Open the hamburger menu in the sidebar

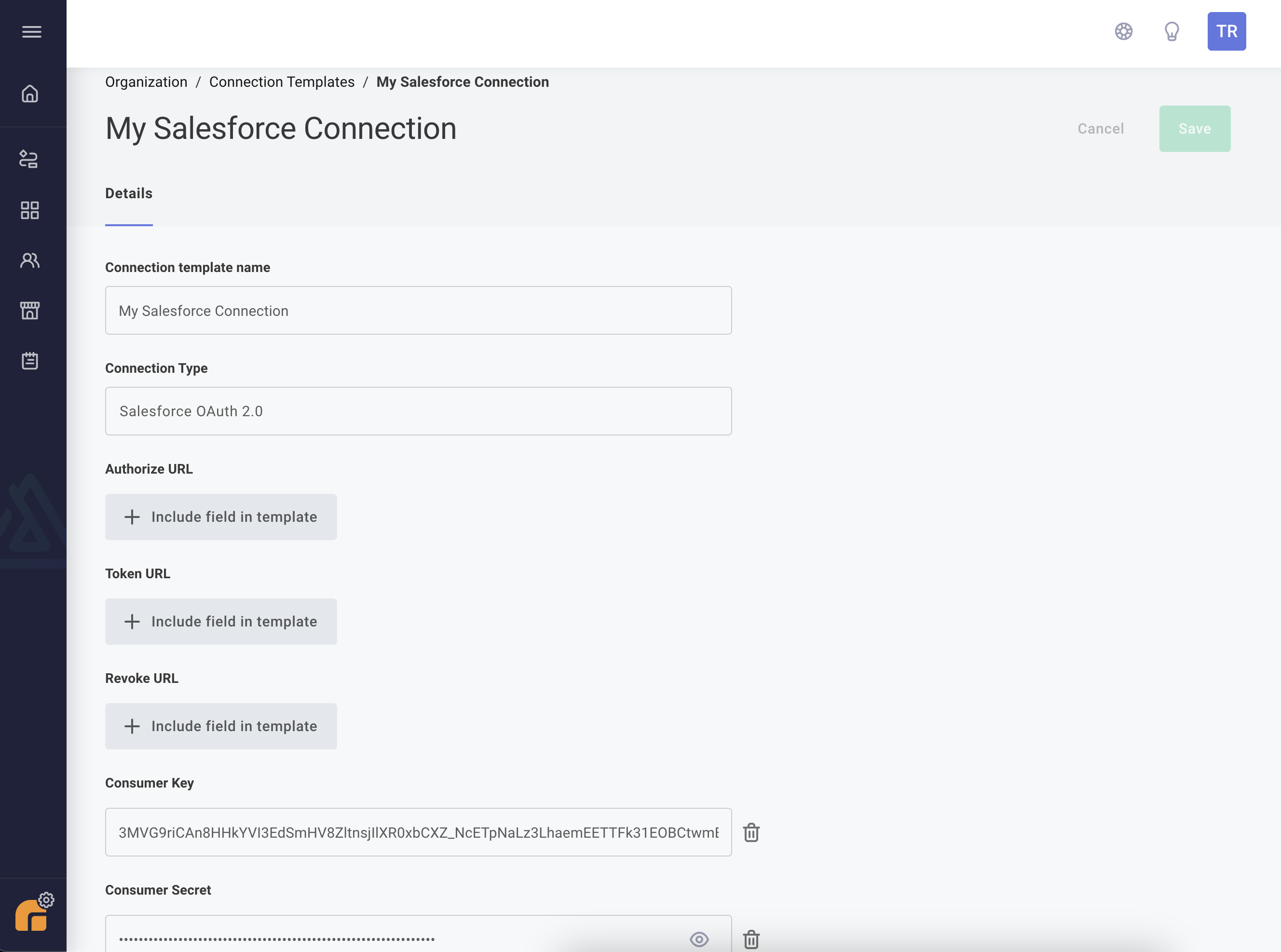(x=32, y=32)
